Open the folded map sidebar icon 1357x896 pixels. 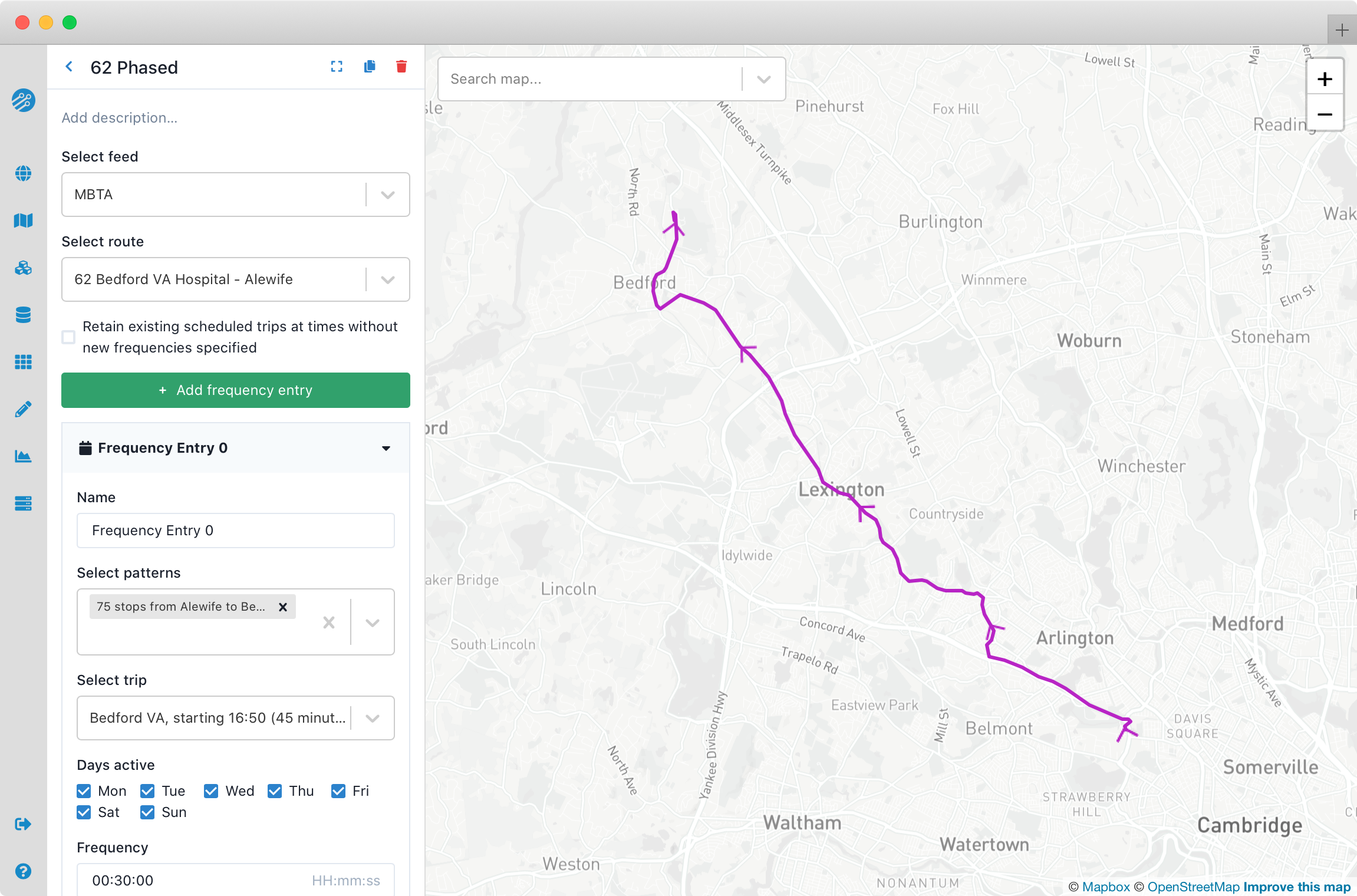(23, 220)
